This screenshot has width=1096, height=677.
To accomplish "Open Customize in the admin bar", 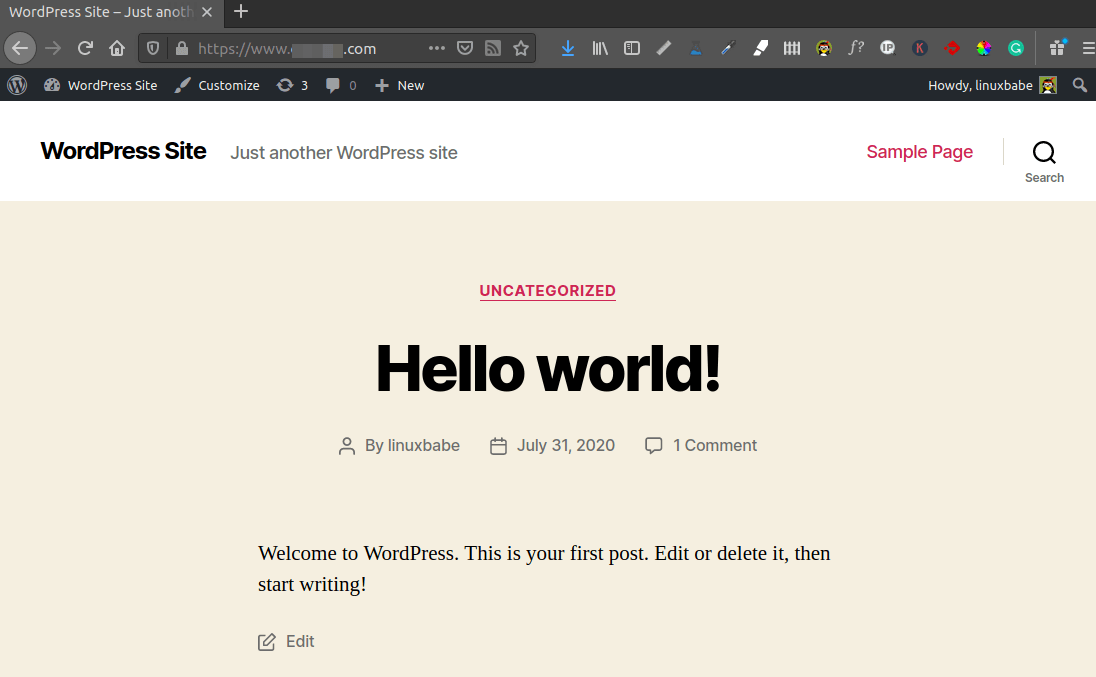I will click(x=217, y=85).
